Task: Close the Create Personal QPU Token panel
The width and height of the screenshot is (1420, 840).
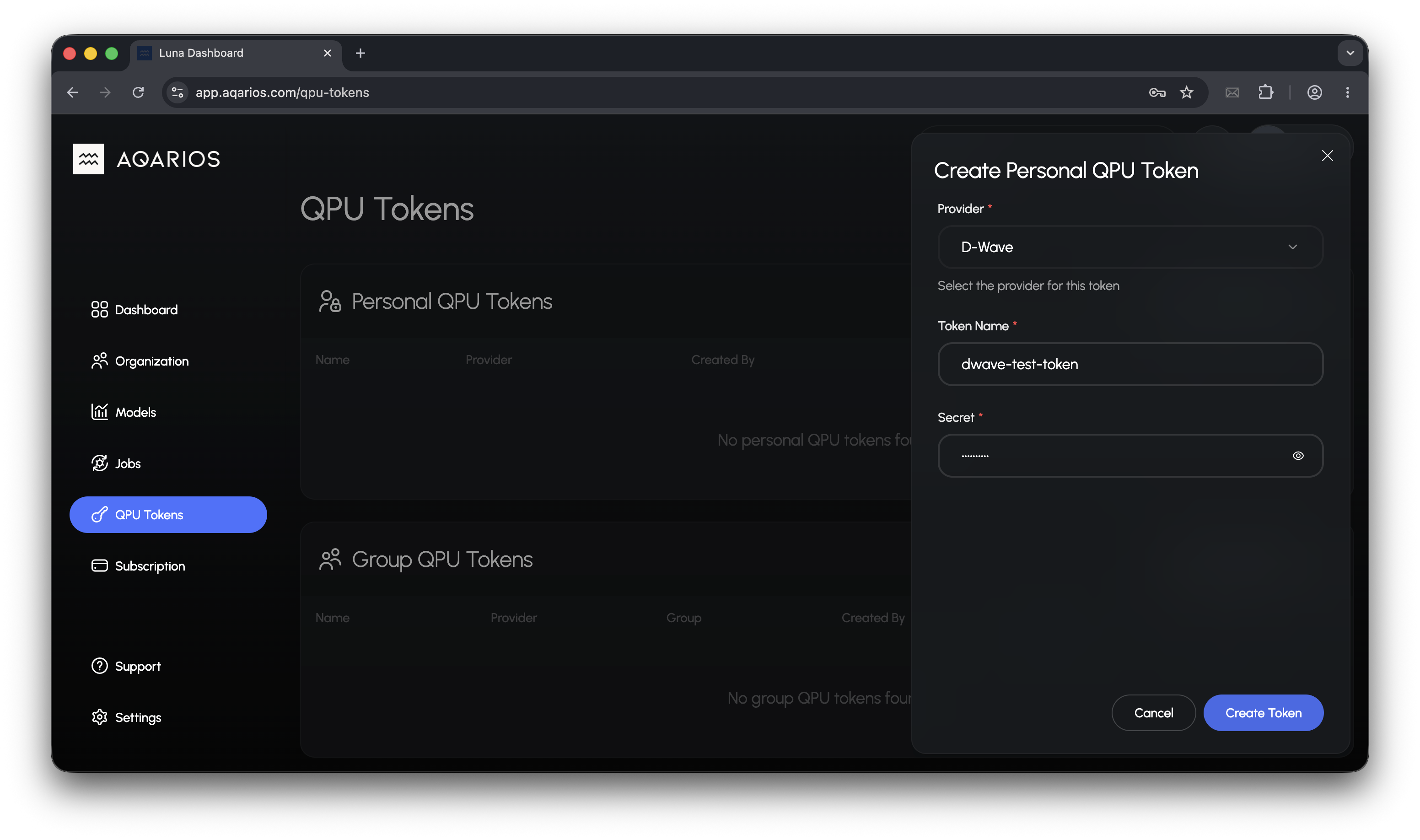Action: click(x=1327, y=156)
